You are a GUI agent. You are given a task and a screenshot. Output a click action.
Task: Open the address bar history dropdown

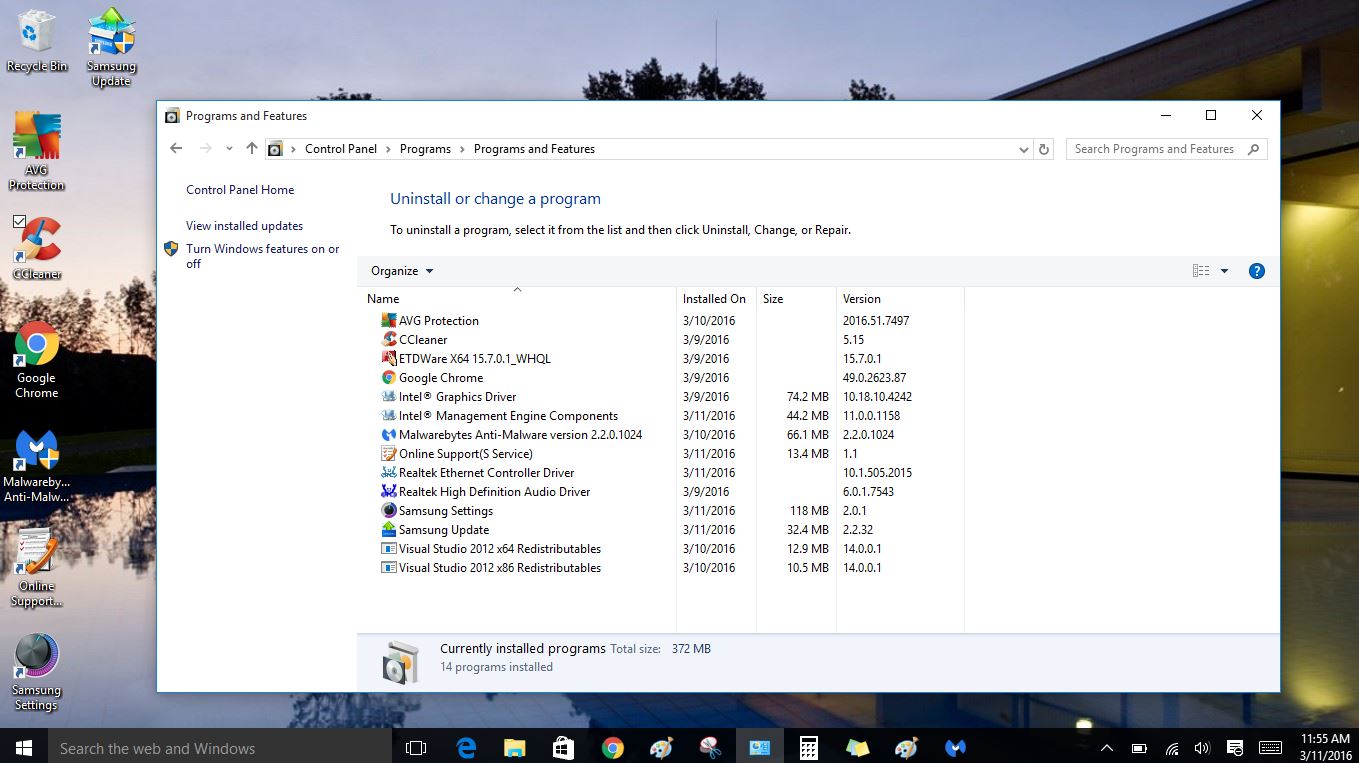click(x=1023, y=150)
